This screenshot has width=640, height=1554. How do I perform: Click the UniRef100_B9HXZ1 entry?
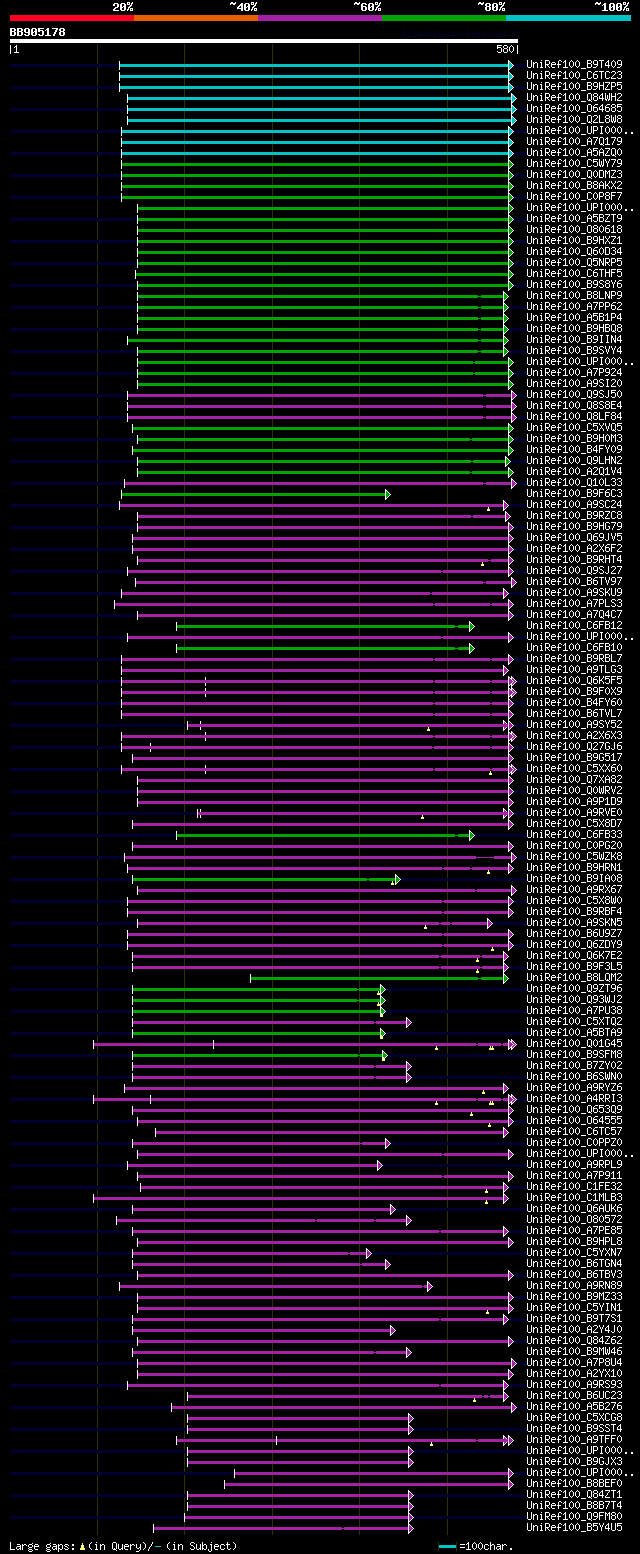coord(574,240)
